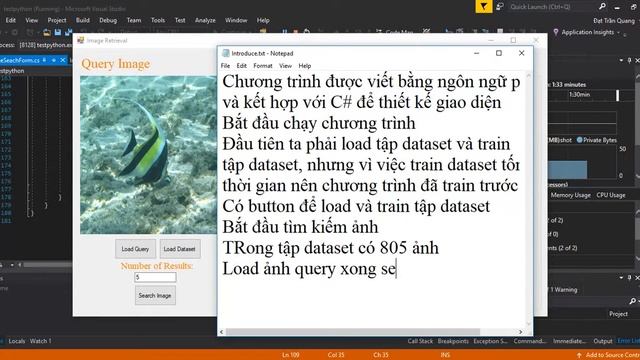Click pin icon of Error List panel
640x360 pixels.
coord(629,278)
